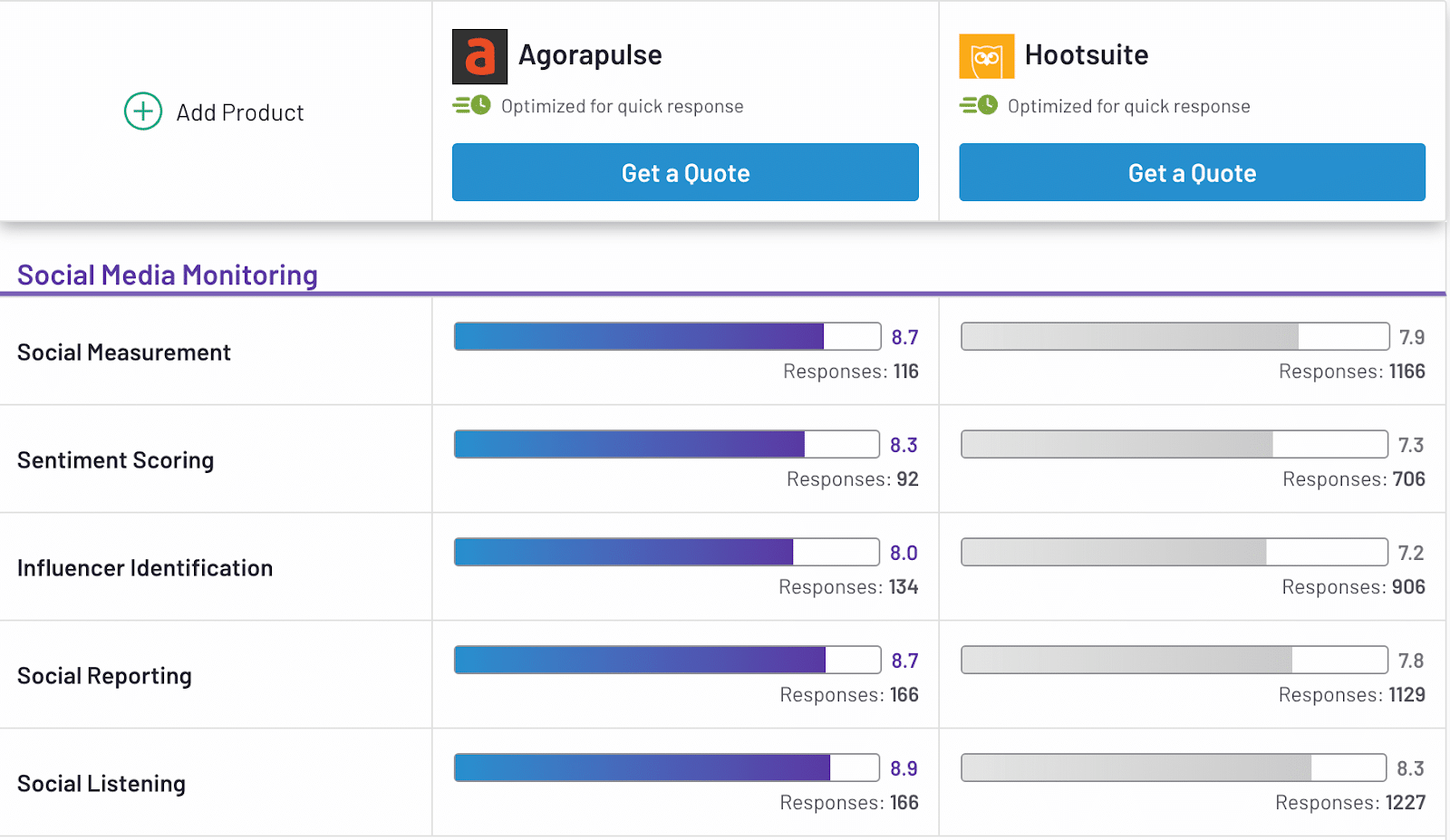Select the Add Product text

point(240,112)
